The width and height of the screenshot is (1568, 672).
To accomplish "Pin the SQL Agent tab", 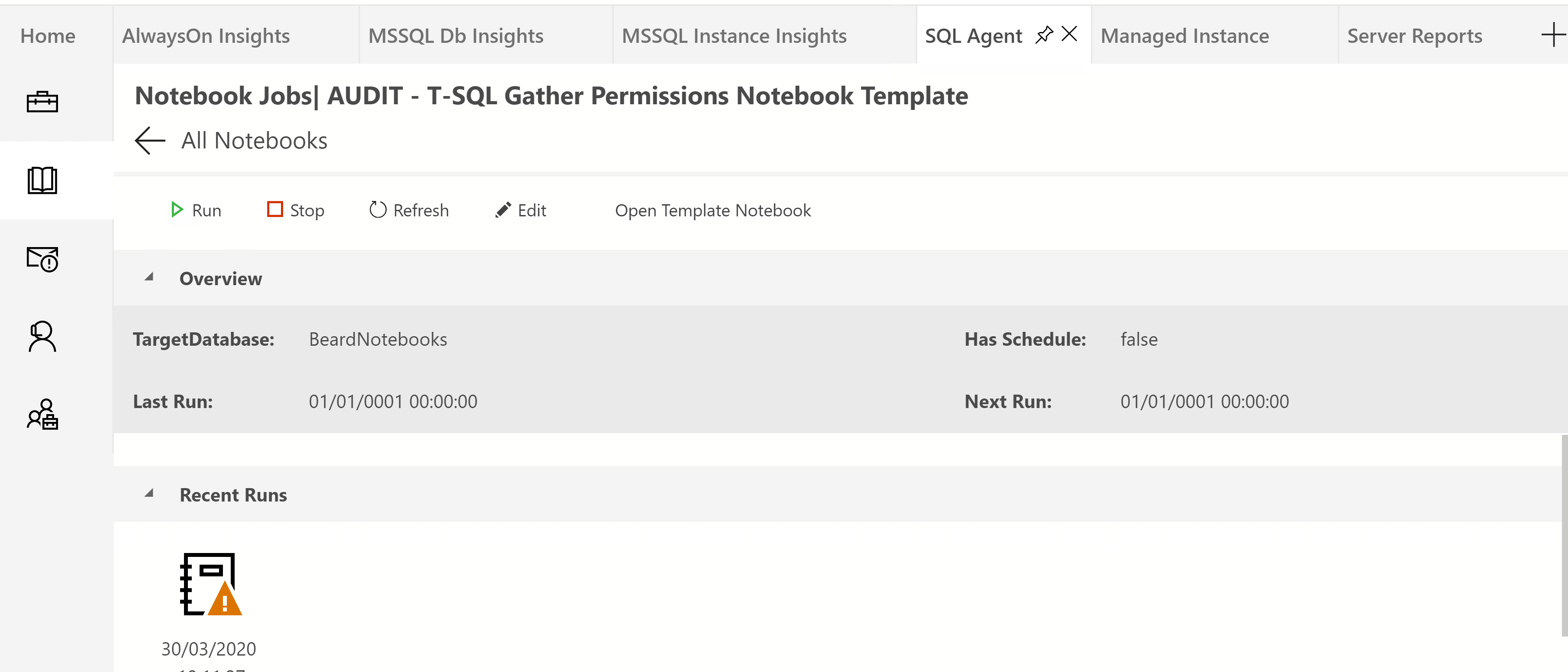I will (1044, 35).
